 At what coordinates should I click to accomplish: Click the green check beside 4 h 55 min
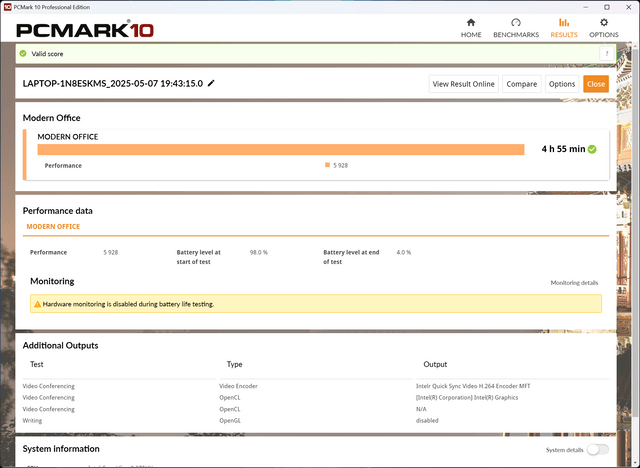coord(592,149)
